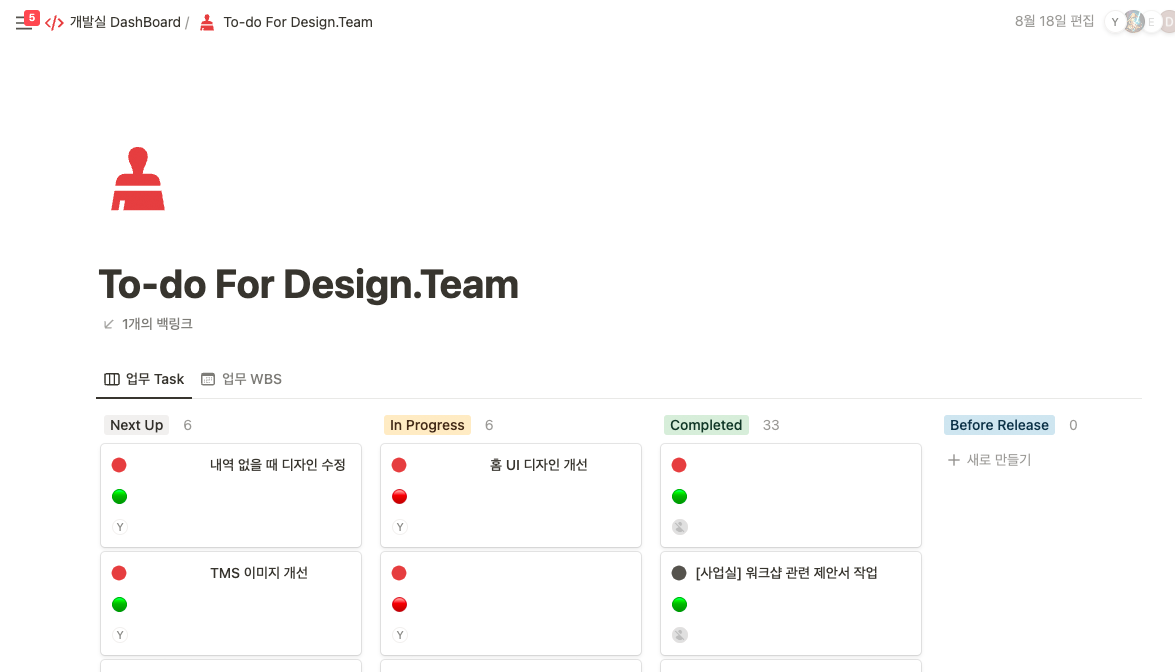Click the Before Release count 0
This screenshot has width=1175, height=672.
[1073, 426]
